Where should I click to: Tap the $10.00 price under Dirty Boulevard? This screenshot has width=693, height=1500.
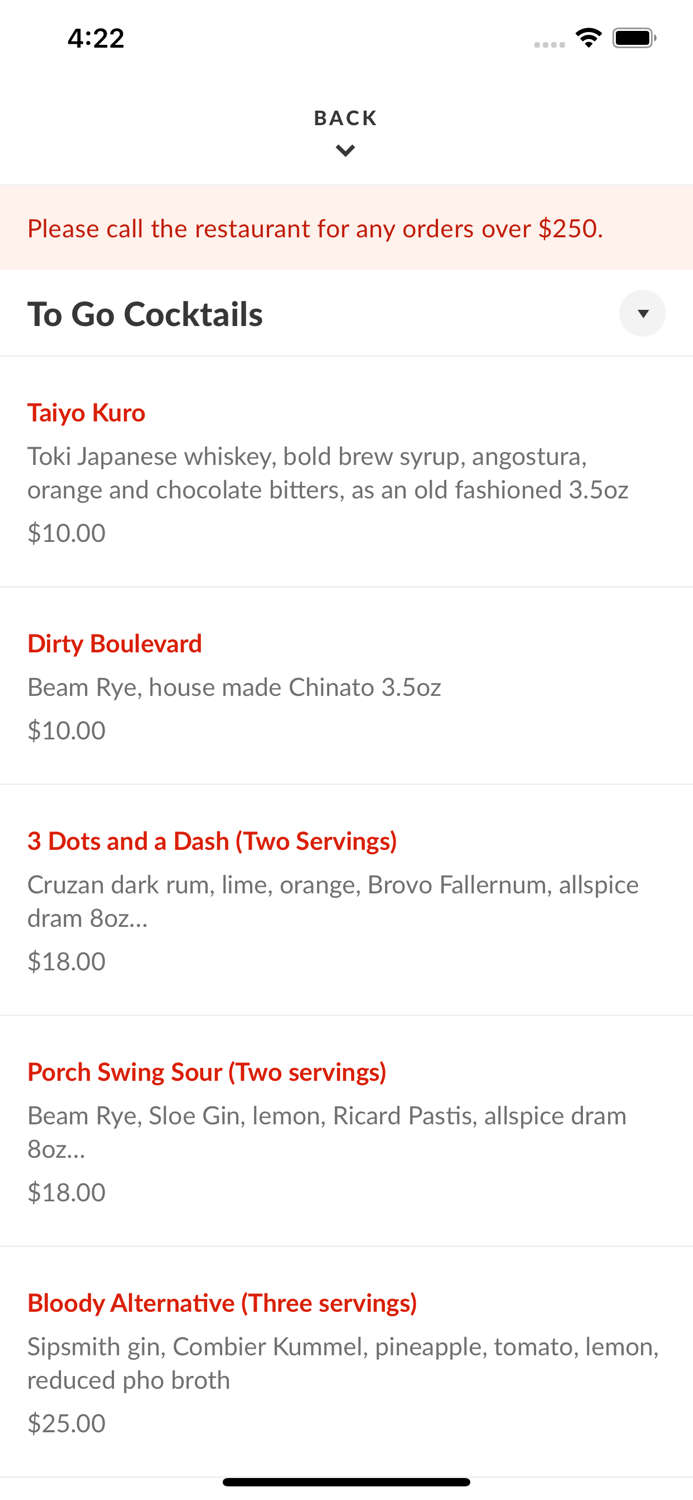(x=66, y=730)
